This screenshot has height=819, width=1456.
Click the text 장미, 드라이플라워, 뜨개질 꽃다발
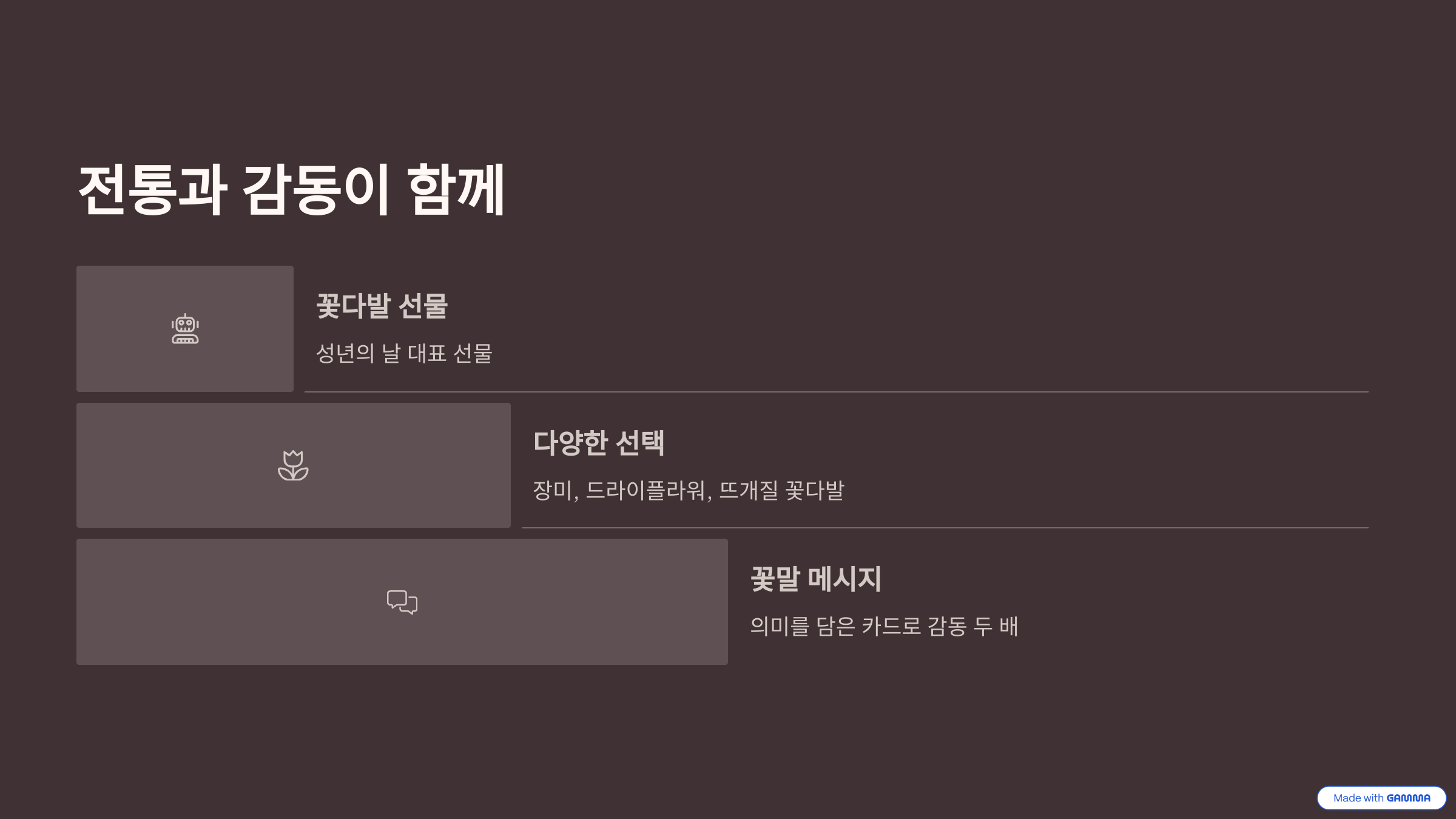689,490
